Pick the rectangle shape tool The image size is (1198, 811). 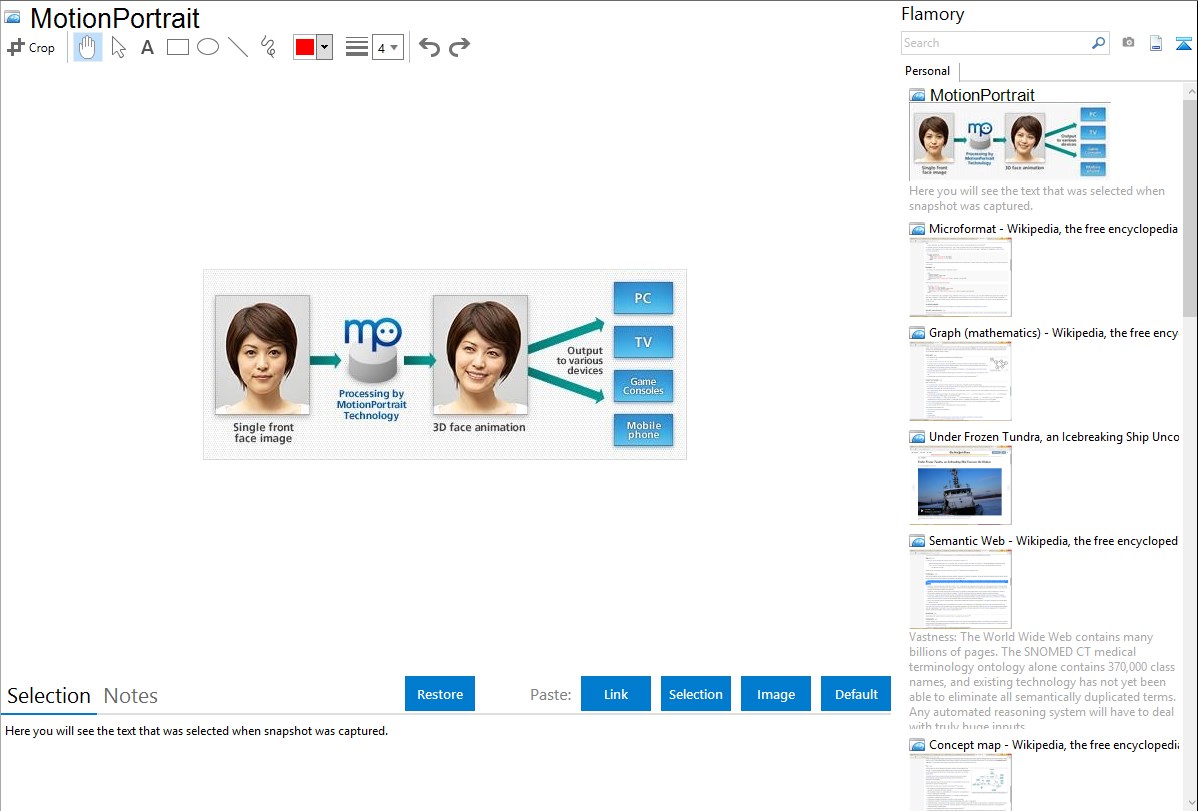[x=178, y=47]
